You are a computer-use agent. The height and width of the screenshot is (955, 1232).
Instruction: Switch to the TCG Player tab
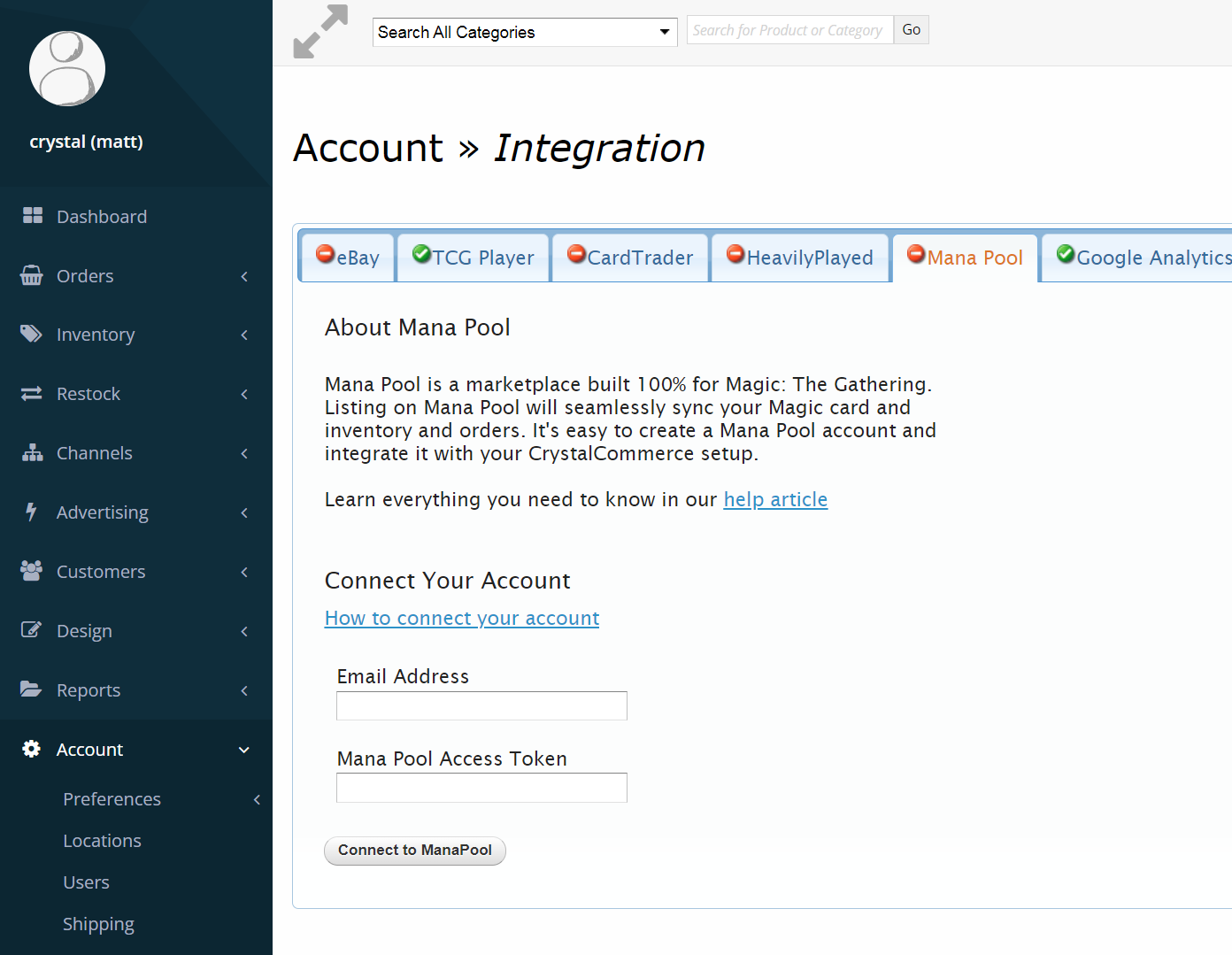[474, 258]
